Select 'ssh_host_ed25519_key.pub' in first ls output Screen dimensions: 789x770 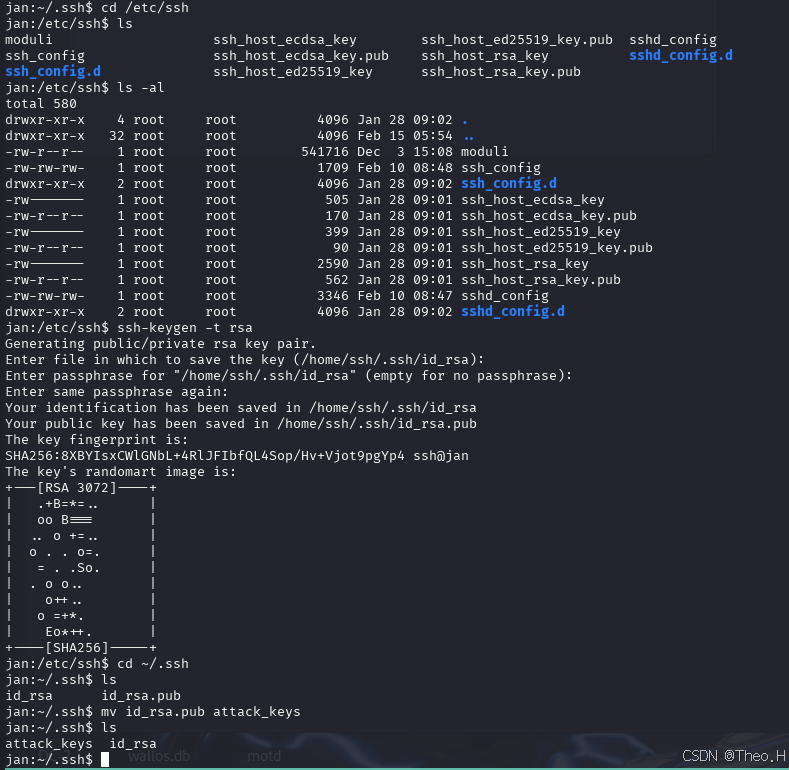click(517, 40)
